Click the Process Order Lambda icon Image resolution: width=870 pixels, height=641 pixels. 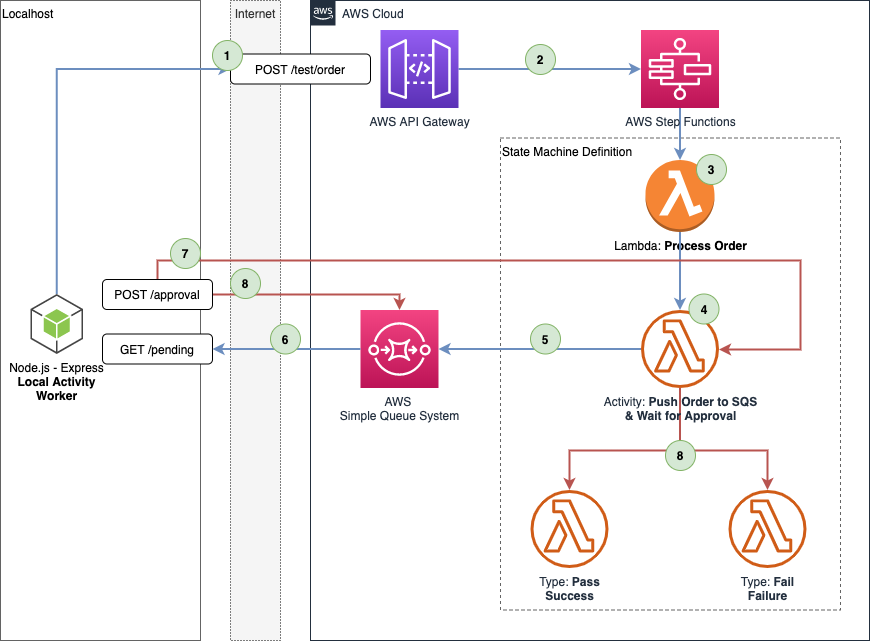pyautogui.click(x=680, y=198)
